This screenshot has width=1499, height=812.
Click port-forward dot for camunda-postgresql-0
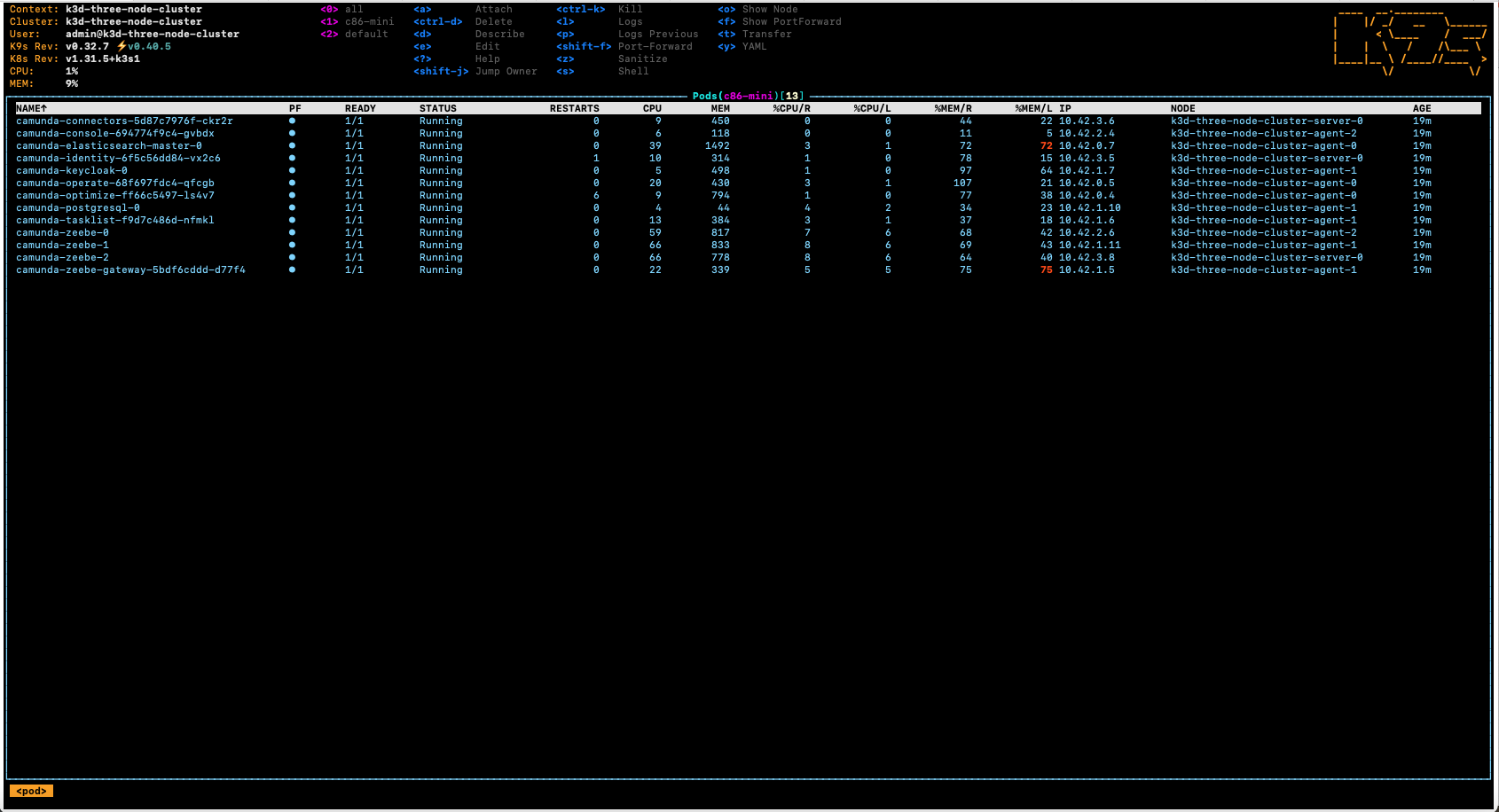(x=292, y=207)
